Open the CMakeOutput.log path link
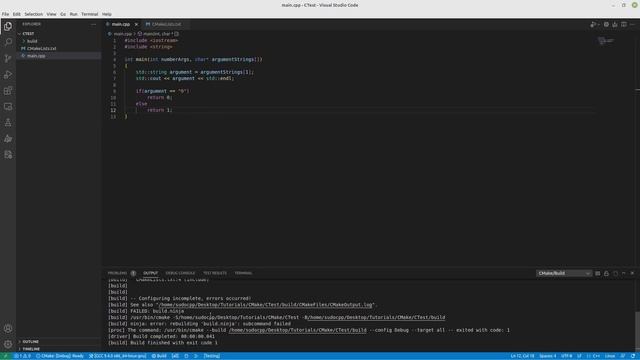The height and width of the screenshot is (360, 640). 265,304
